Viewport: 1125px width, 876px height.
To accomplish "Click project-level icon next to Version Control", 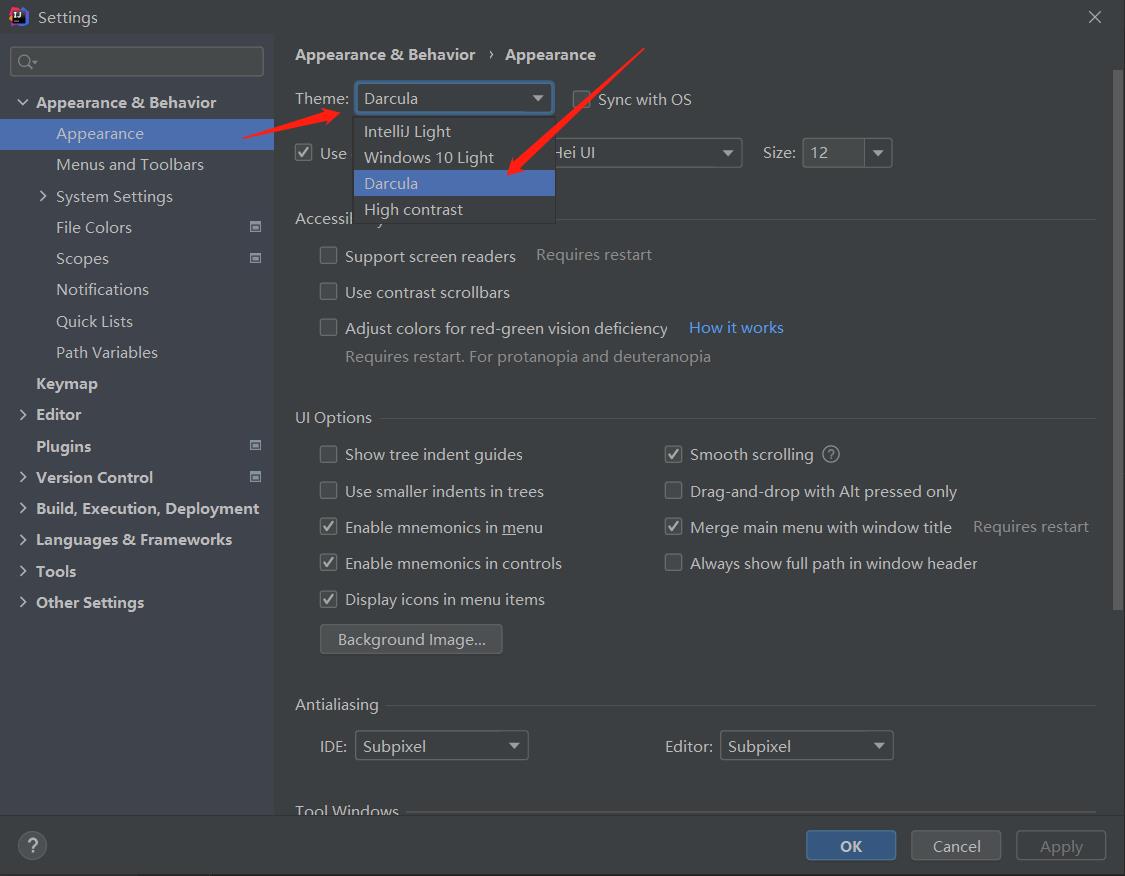I will 255,477.
